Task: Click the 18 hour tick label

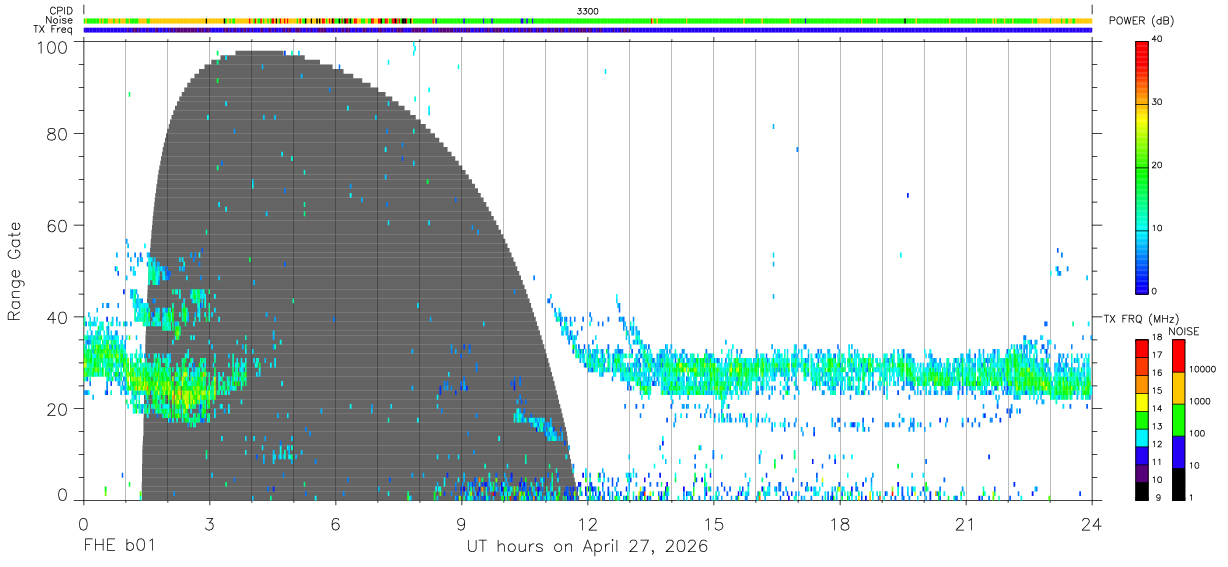Action: [840, 524]
